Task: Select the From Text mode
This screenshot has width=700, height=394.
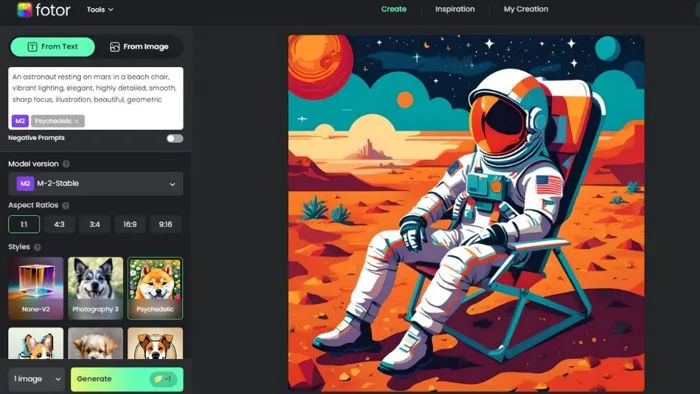Action: (53, 47)
